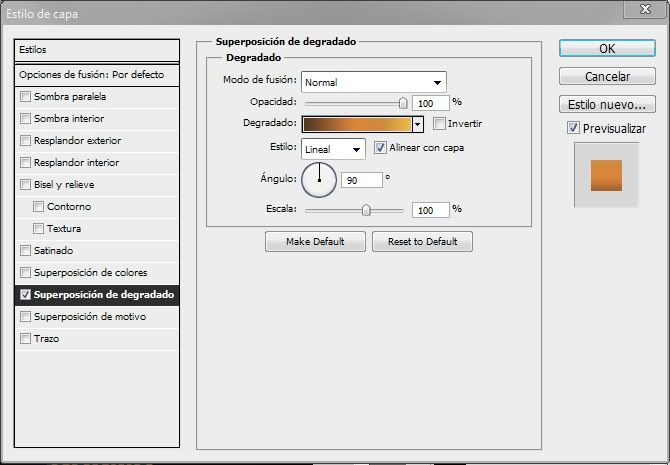Click the Estilo nuevo... button
This screenshot has width=670, height=465.
point(607,104)
